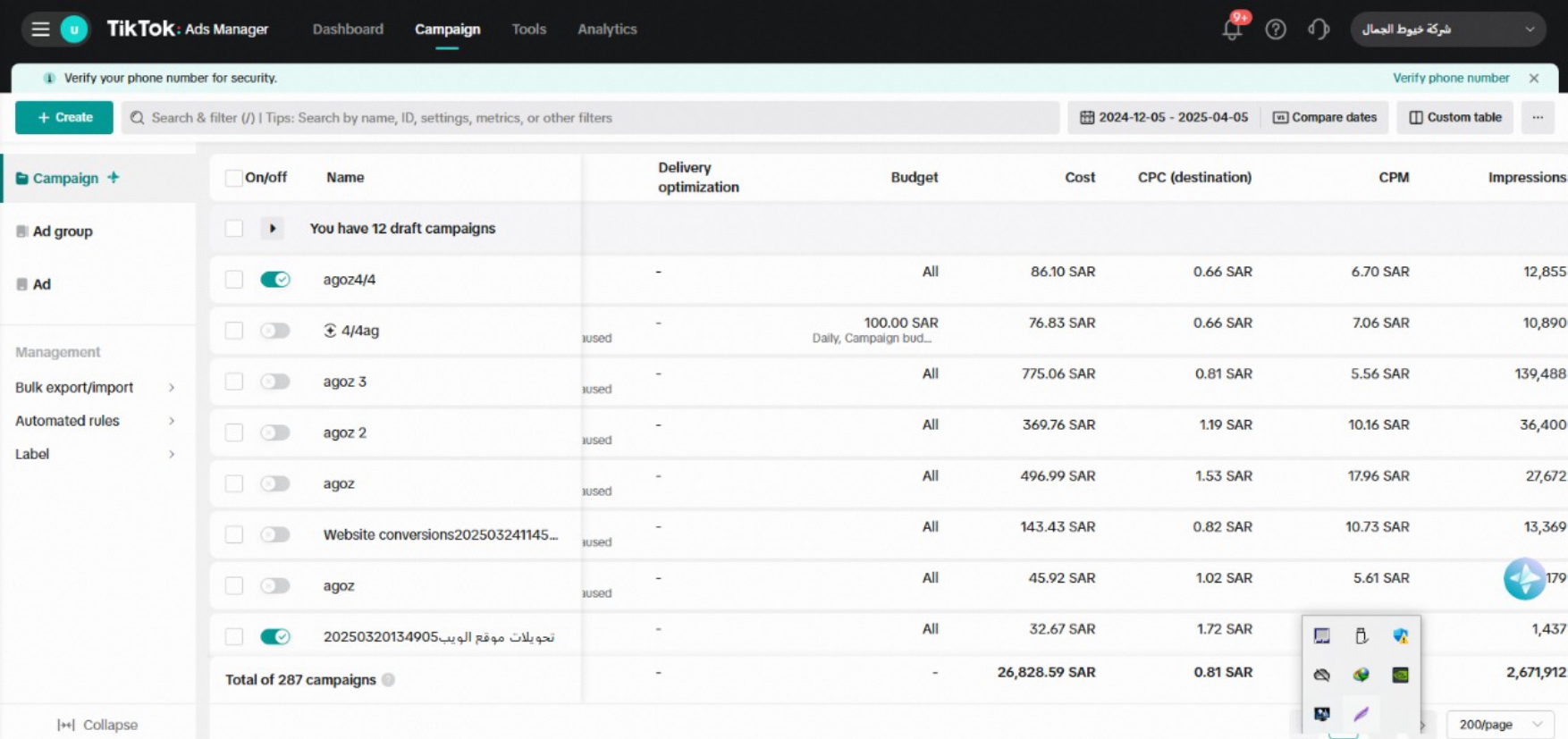Open the 200/page pagination dropdown

[x=1500, y=724]
